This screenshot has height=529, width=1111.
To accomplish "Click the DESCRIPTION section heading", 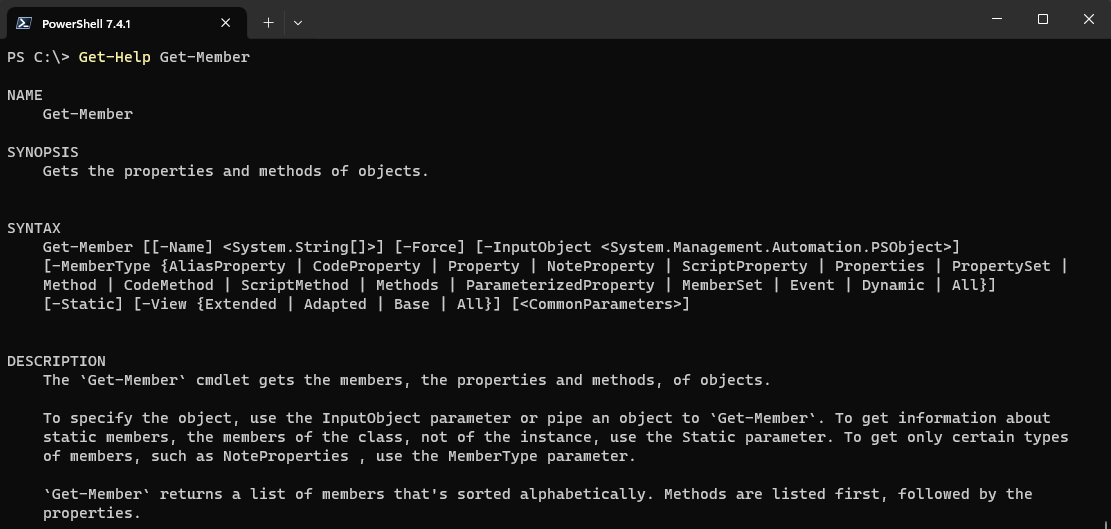I will [x=56, y=361].
